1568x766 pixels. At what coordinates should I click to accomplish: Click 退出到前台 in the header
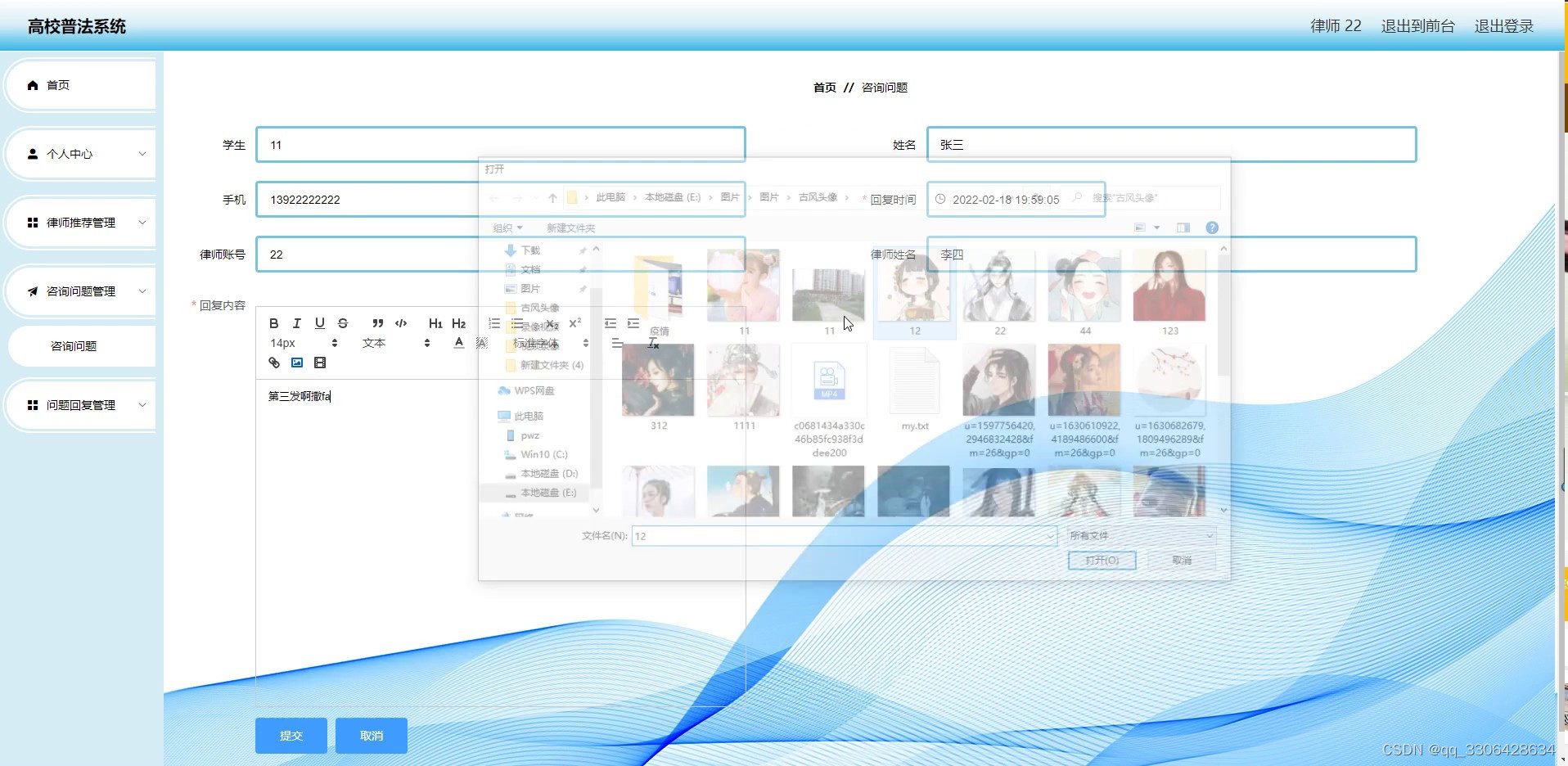(x=1418, y=26)
